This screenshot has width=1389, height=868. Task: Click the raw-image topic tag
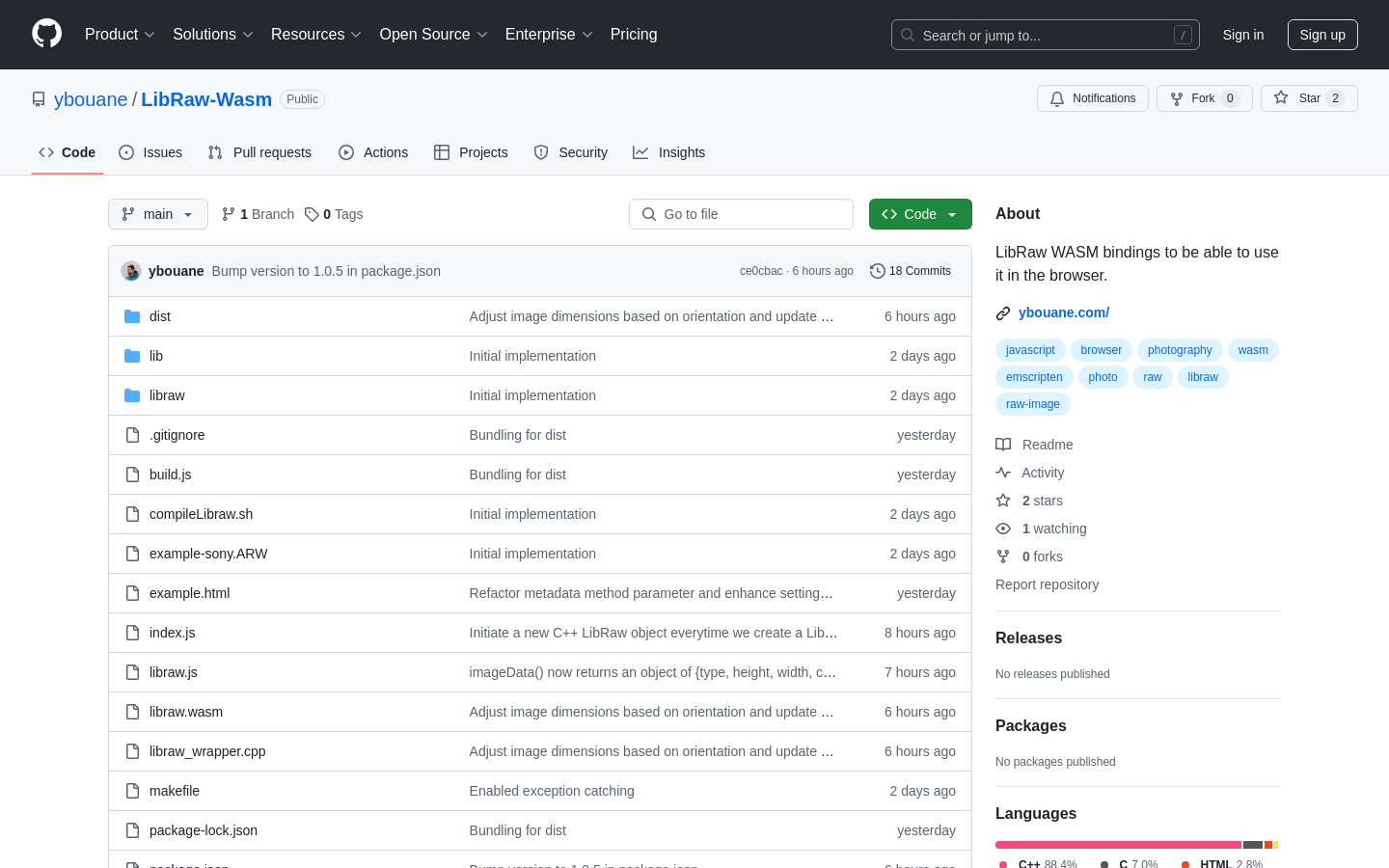(x=1033, y=404)
